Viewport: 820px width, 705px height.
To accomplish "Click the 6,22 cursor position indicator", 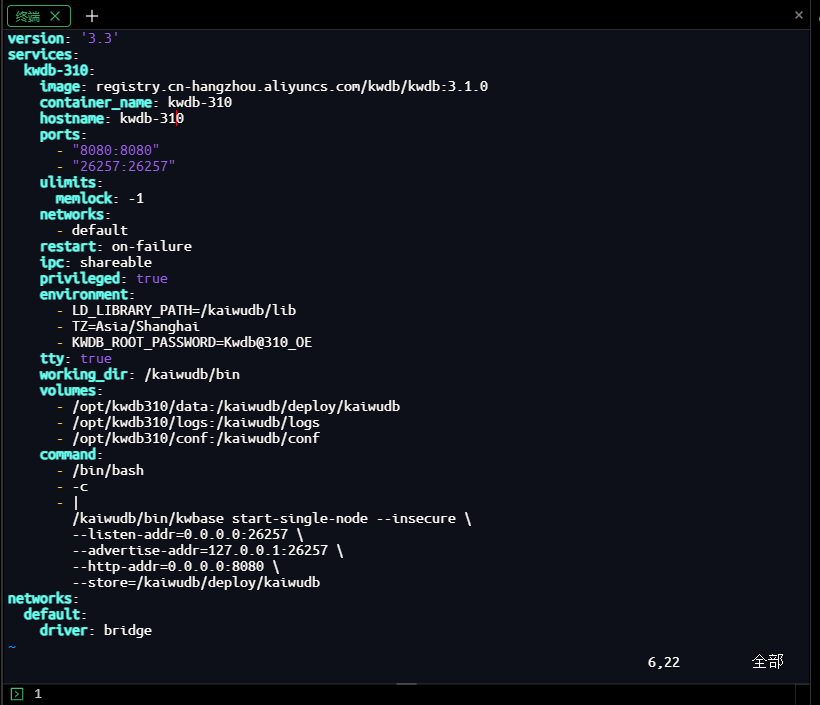I will click(x=664, y=663).
